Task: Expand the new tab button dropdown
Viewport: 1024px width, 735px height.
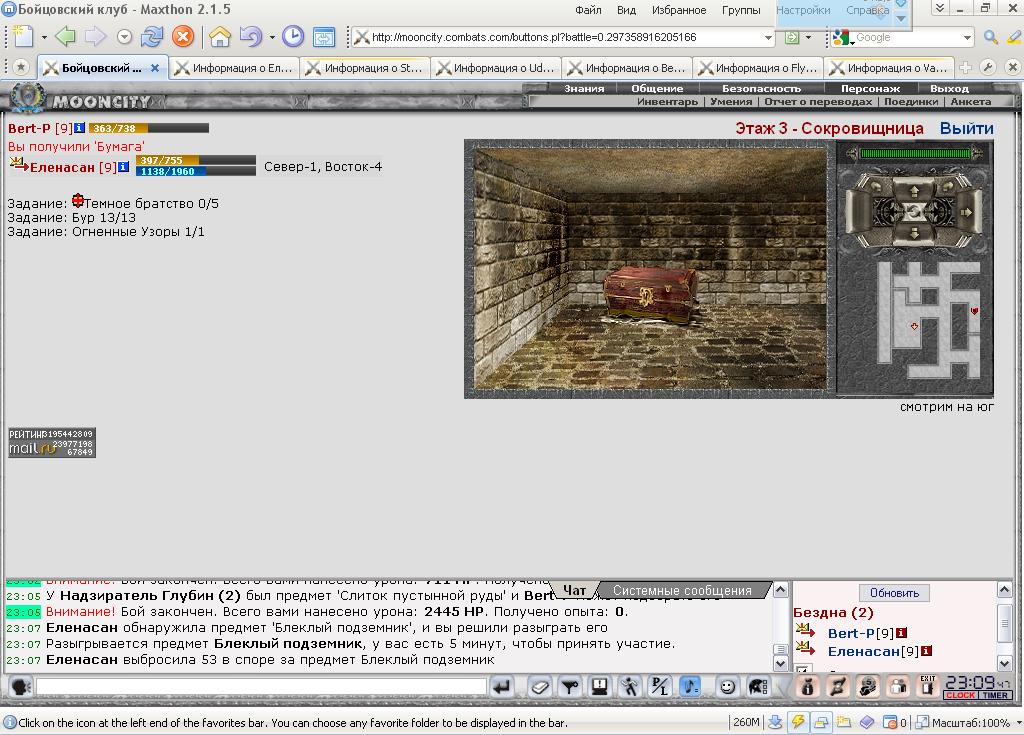Action: point(44,37)
